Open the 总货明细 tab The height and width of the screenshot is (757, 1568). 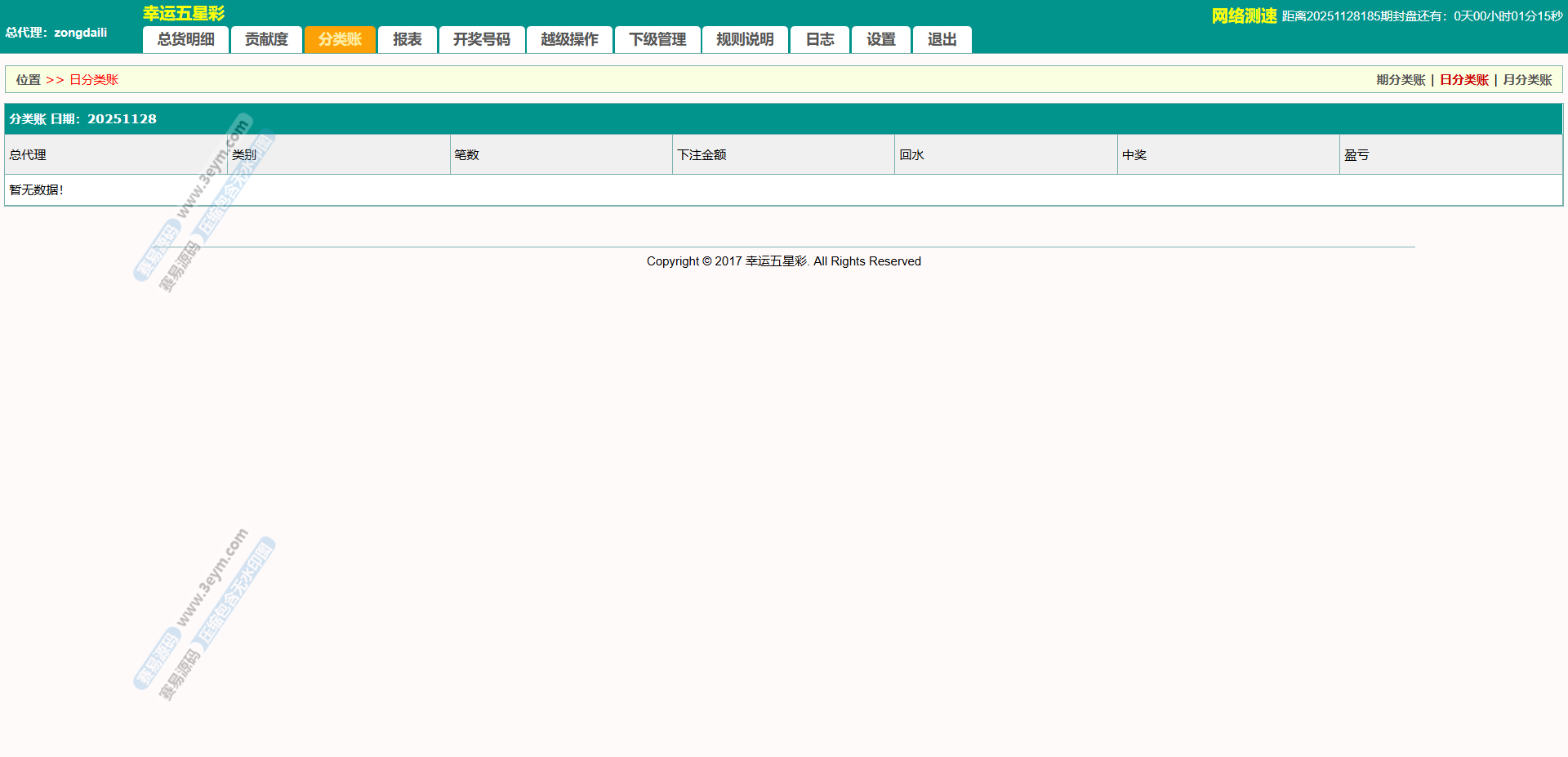coord(185,39)
